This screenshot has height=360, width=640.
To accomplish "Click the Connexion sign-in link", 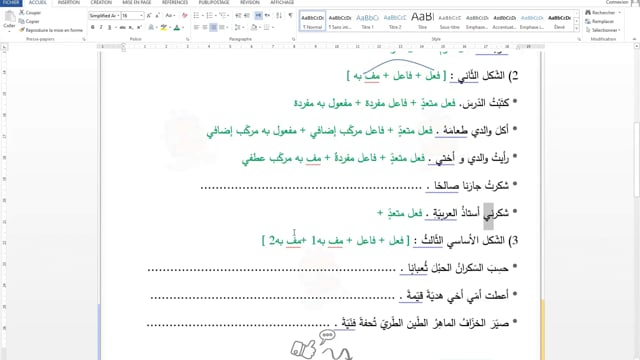I will pyautogui.click(x=617, y=2).
